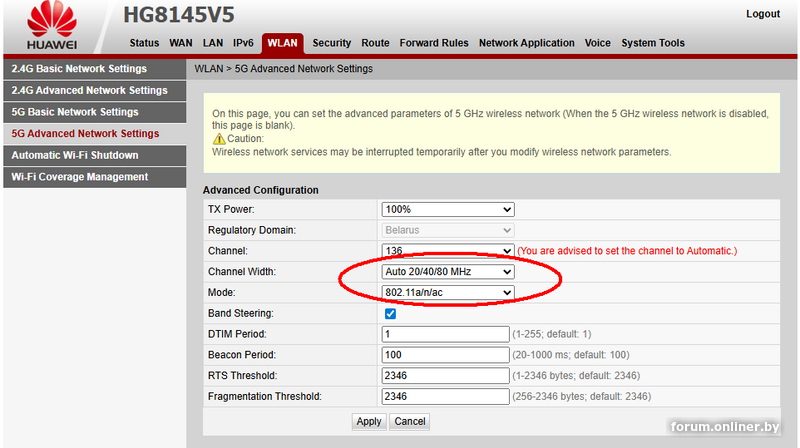Viewport: 800px width, 448px height.
Task: Select the WLAN tab
Action: 283,43
